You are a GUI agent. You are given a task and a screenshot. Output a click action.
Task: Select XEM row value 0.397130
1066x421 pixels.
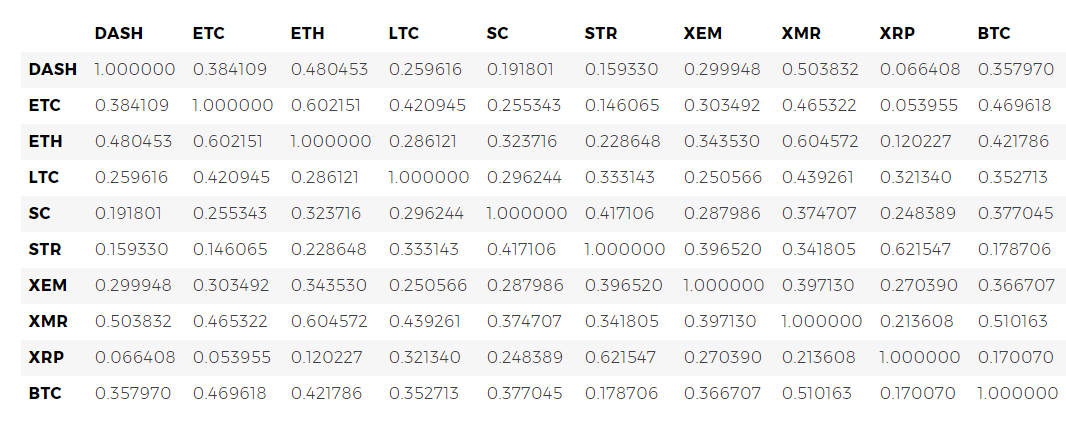tap(818, 285)
